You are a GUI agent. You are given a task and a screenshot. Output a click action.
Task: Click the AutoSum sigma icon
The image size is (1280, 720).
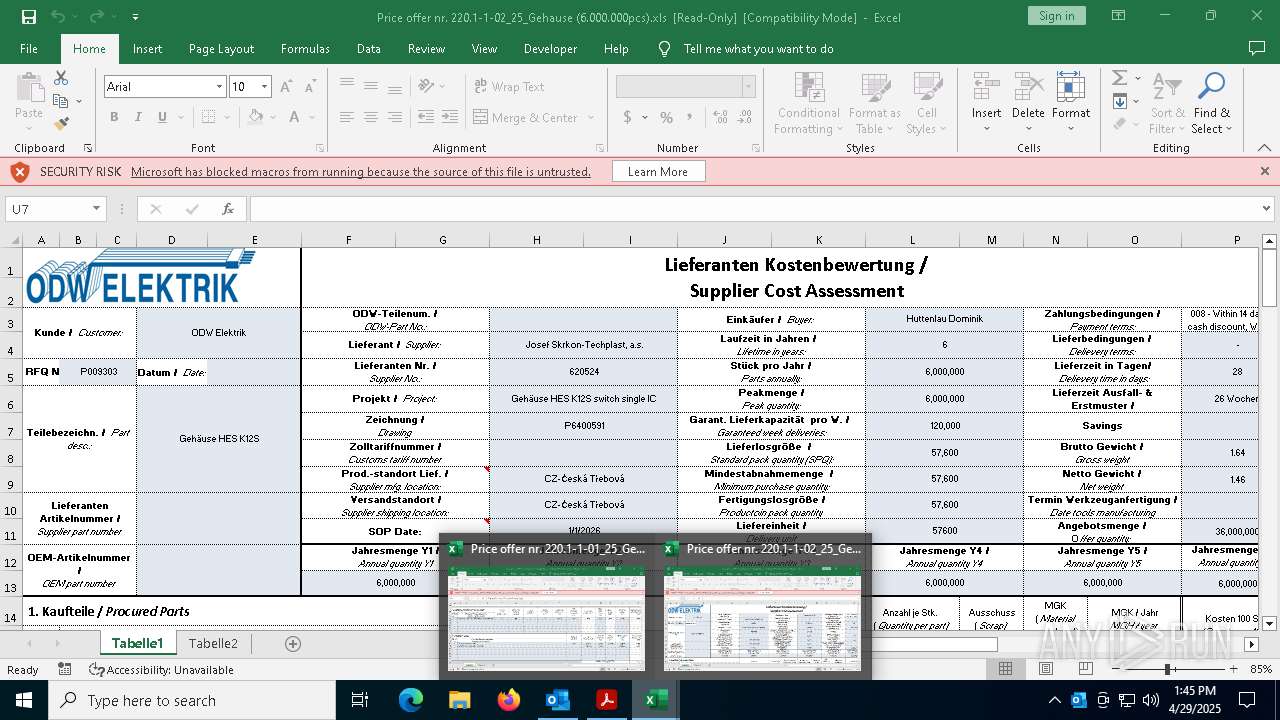tap(1120, 78)
